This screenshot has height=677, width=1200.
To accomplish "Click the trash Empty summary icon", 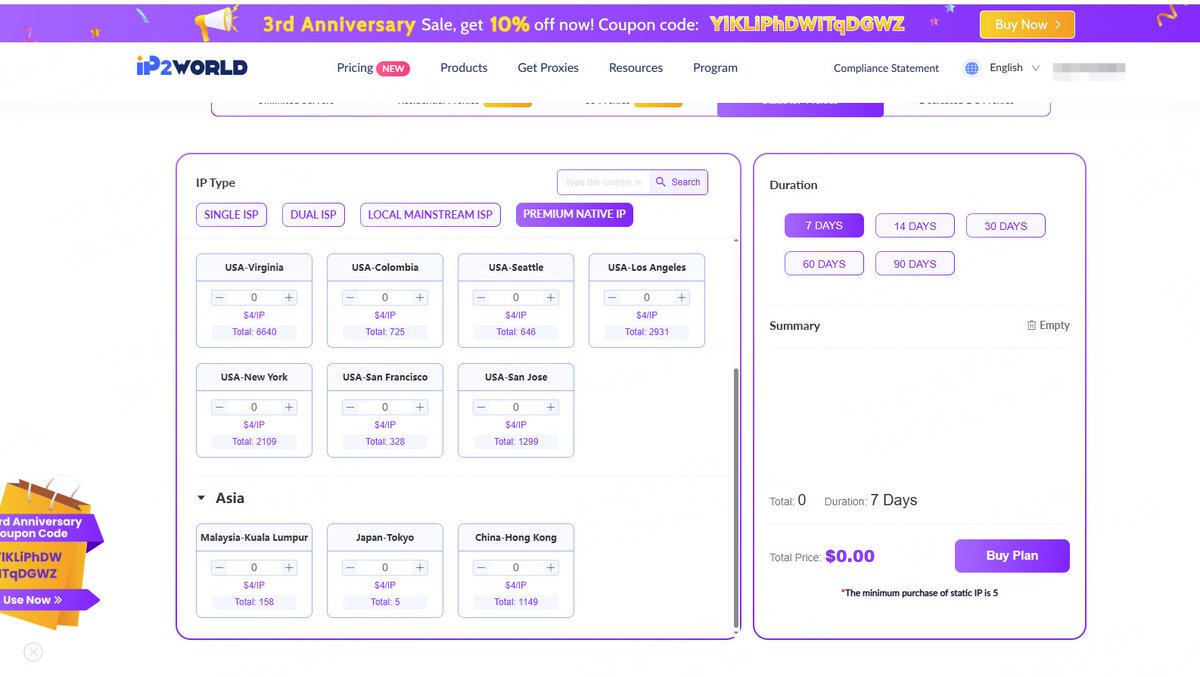I will (x=1031, y=325).
